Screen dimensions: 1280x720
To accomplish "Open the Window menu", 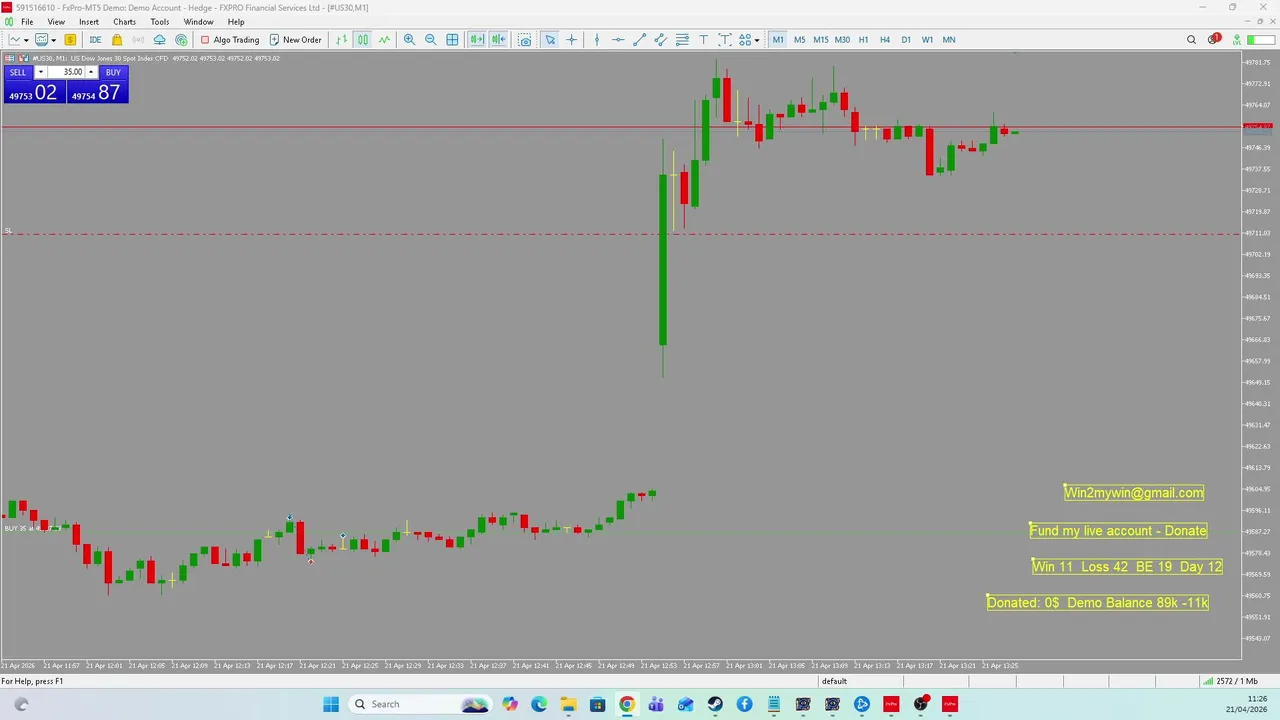I will coord(198,22).
